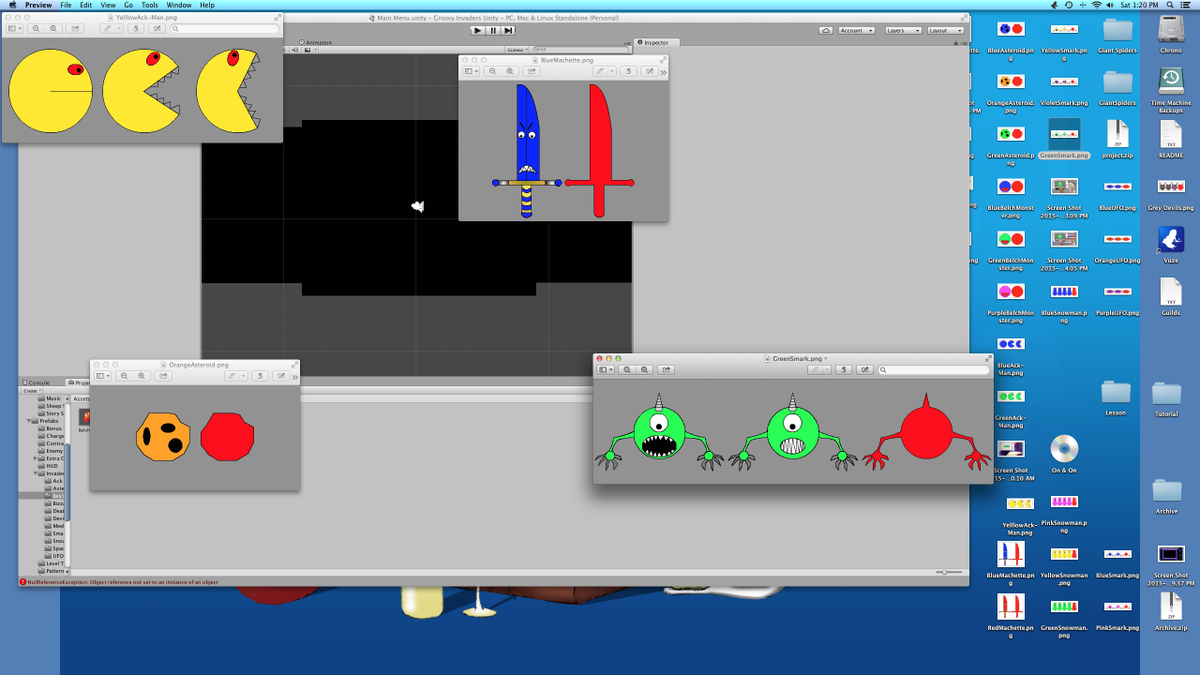
Task: Show markup toolbar in GreenSmark.png window
Action: (866, 369)
